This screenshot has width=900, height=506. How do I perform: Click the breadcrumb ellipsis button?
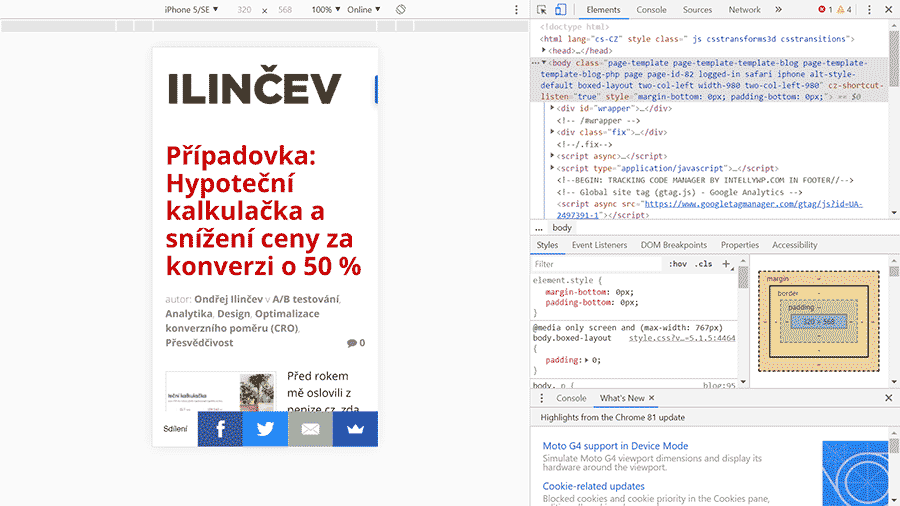[538, 228]
